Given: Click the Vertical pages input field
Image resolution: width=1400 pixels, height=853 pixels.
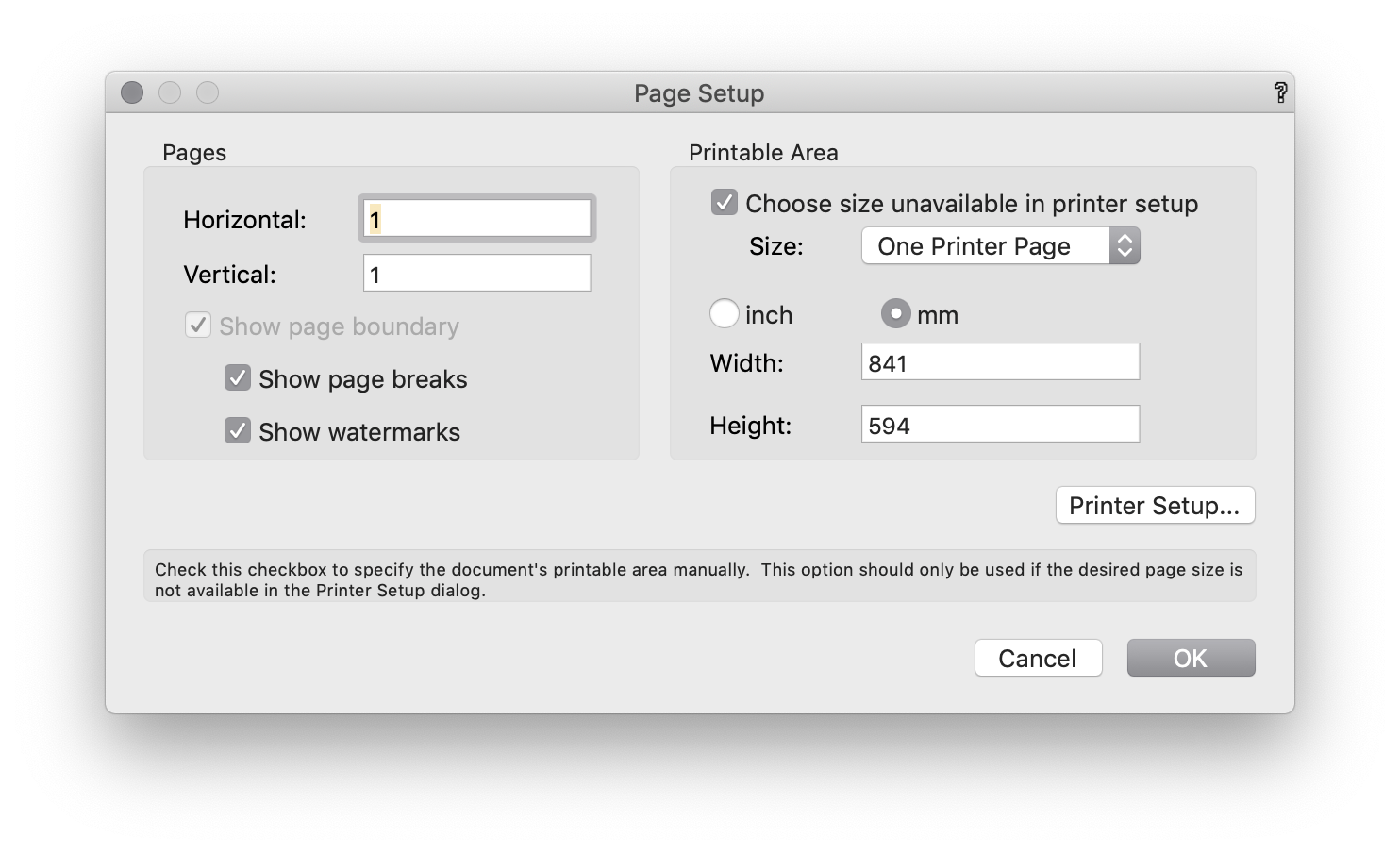Looking at the screenshot, I should 475,272.
